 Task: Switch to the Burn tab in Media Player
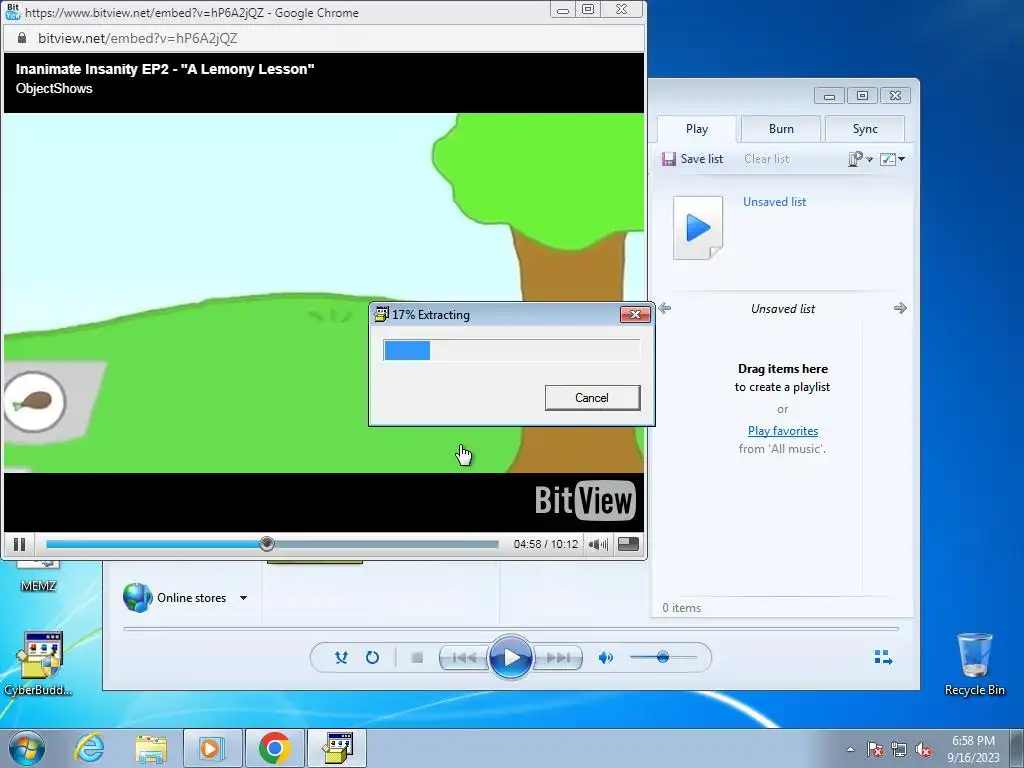point(781,129)
